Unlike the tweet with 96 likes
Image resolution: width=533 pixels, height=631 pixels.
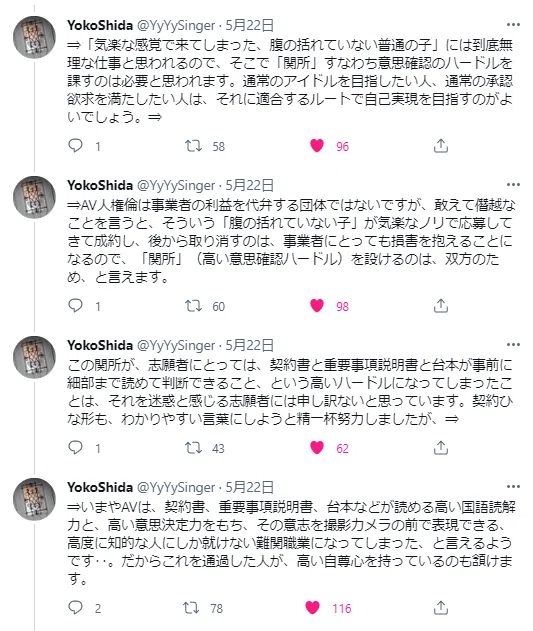317,145
